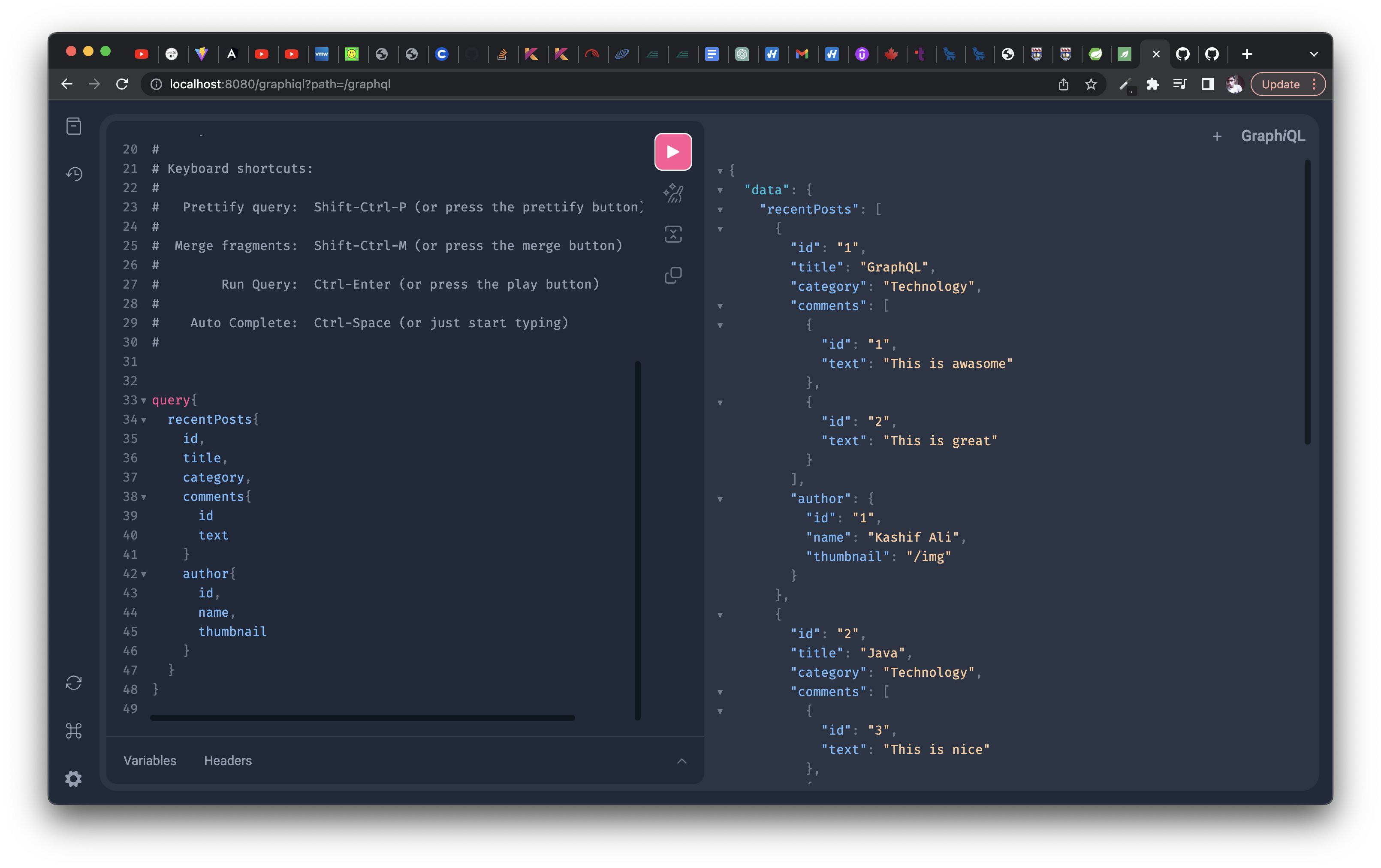1381x868 pixels.
Task: Open the GraphiQL settings dialog
Action: [73, 778]
